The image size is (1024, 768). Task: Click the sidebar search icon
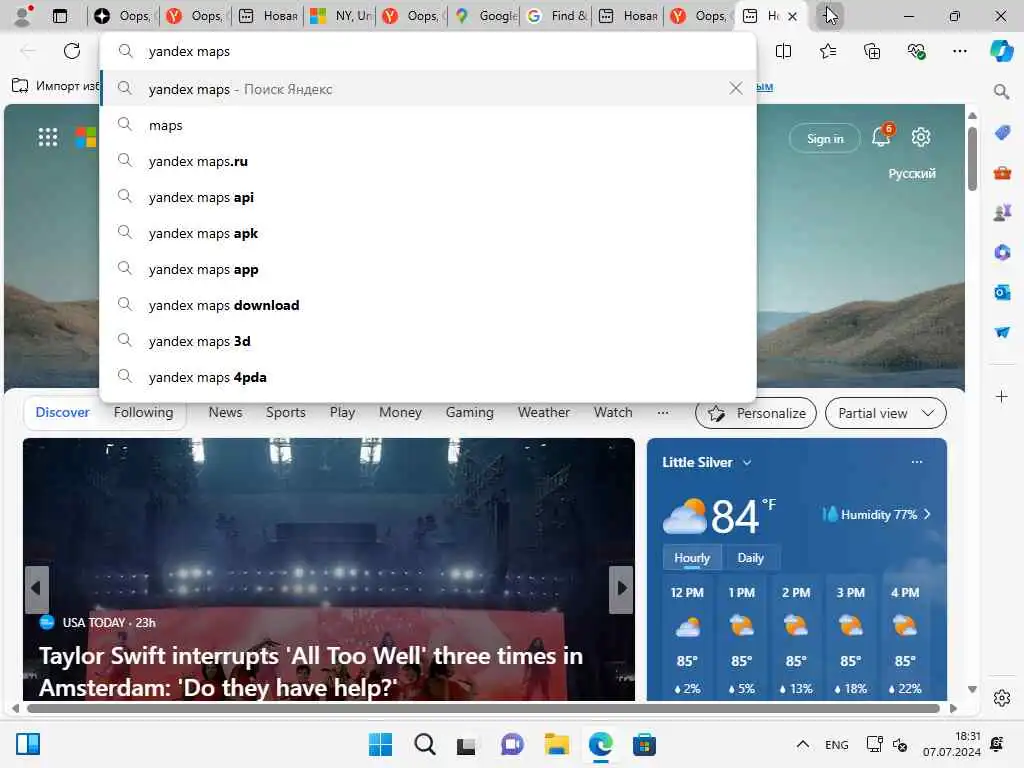pos(1002,92)
